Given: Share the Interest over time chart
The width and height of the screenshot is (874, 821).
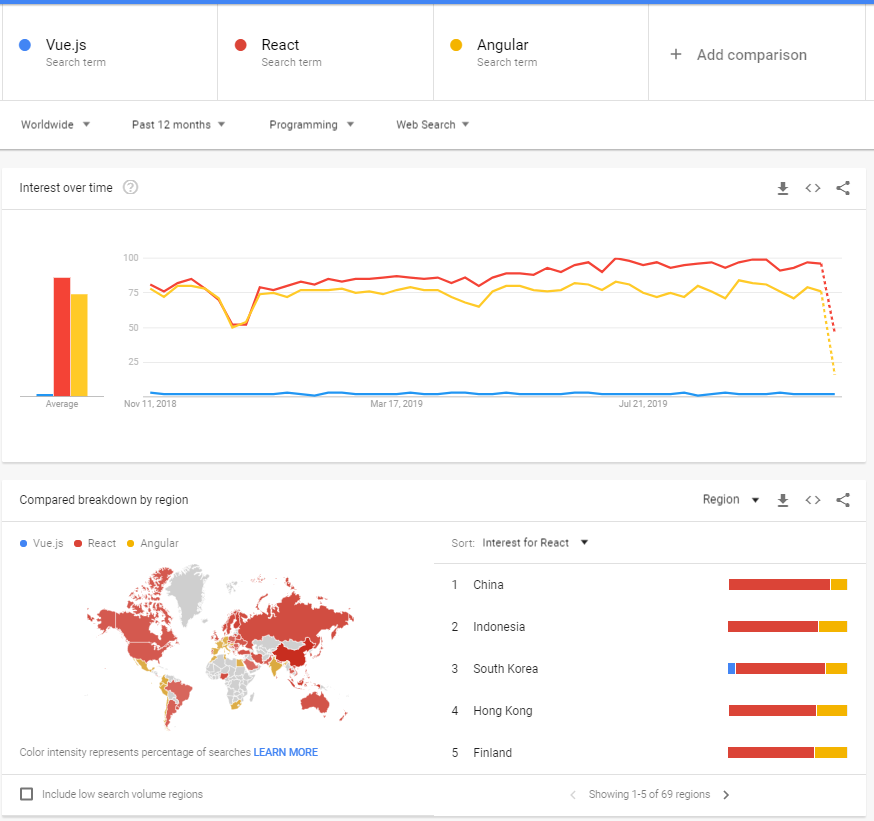Looking at the screenshot, I should [843, 188].
